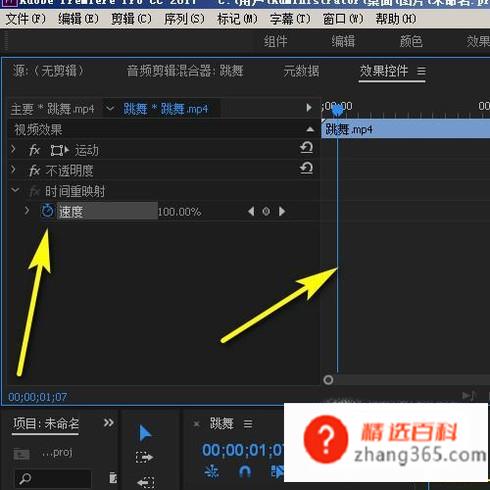The width and height of the screenshot is (490, 490).
Task: Collapse the 时间重映射 effect
Action: pyautogui.click(x=15, y=190)
